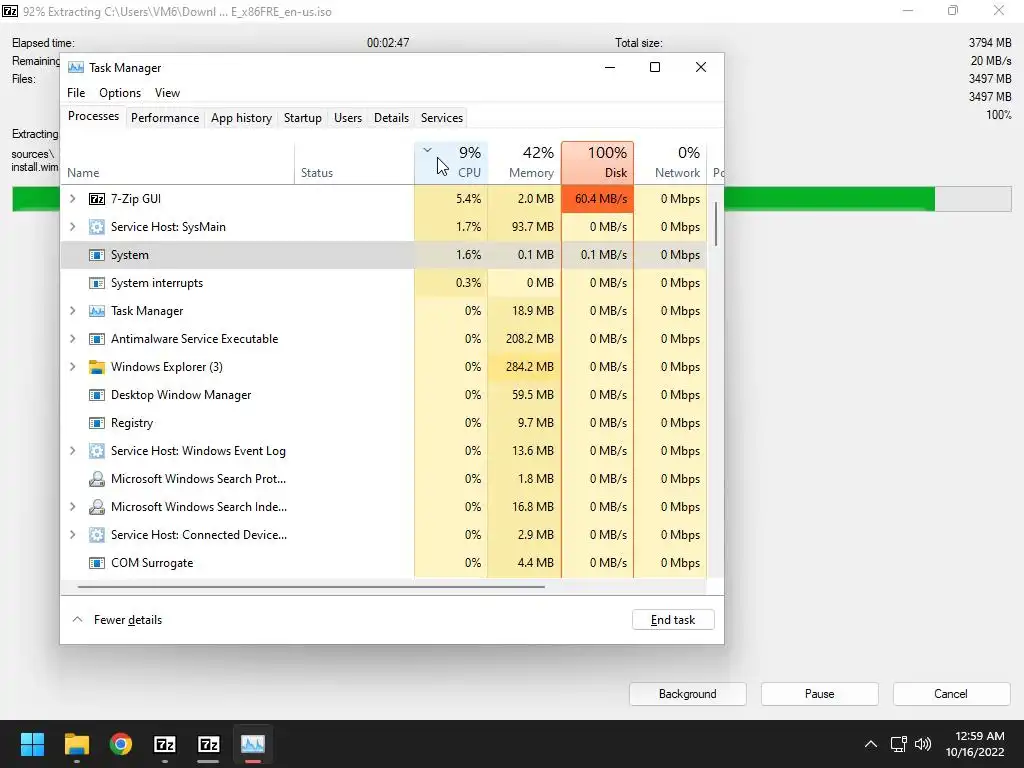Screen dimensions: 1024x768
Task: Click the Antimalware Service Executable icon
Action: [97, 339]
